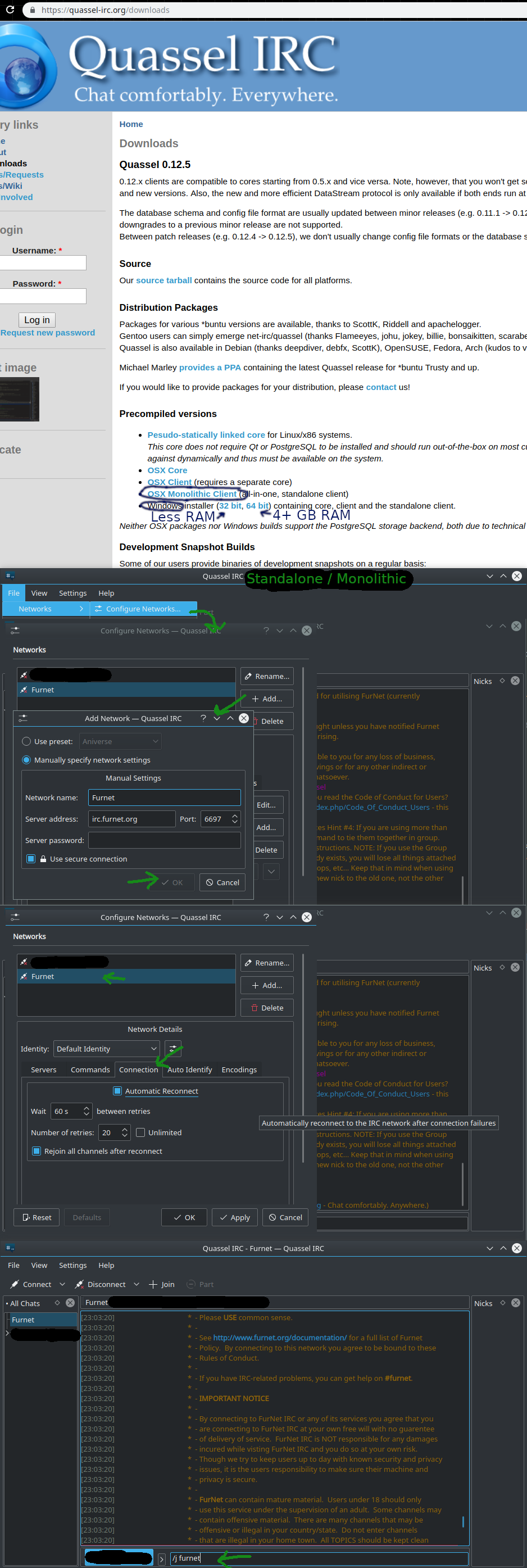Toggle the 'Use secure connection' checkbox
The image size is (527, 1568).
pyautogui.click(x=30, y=859)
